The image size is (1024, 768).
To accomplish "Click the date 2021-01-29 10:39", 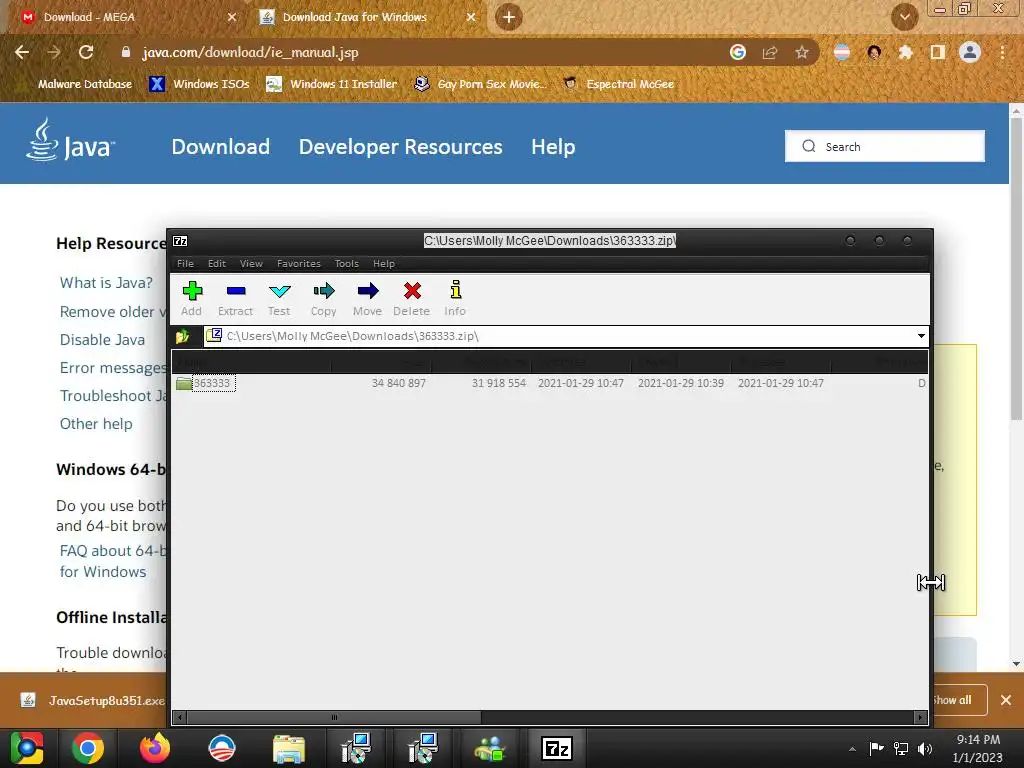I will point(680,383).
